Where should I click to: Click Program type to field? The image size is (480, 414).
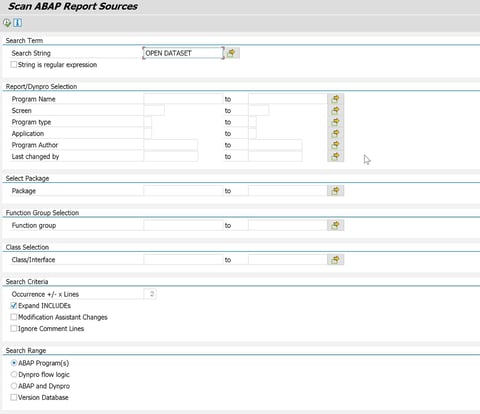pos(252,122)
